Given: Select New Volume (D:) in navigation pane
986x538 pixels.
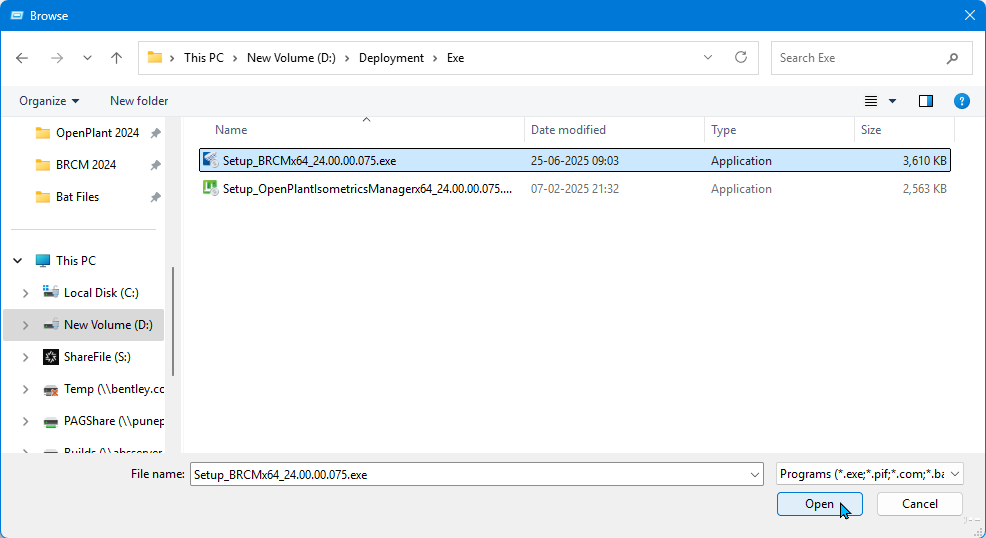Looking at the screenshot, I should (108, 324).
